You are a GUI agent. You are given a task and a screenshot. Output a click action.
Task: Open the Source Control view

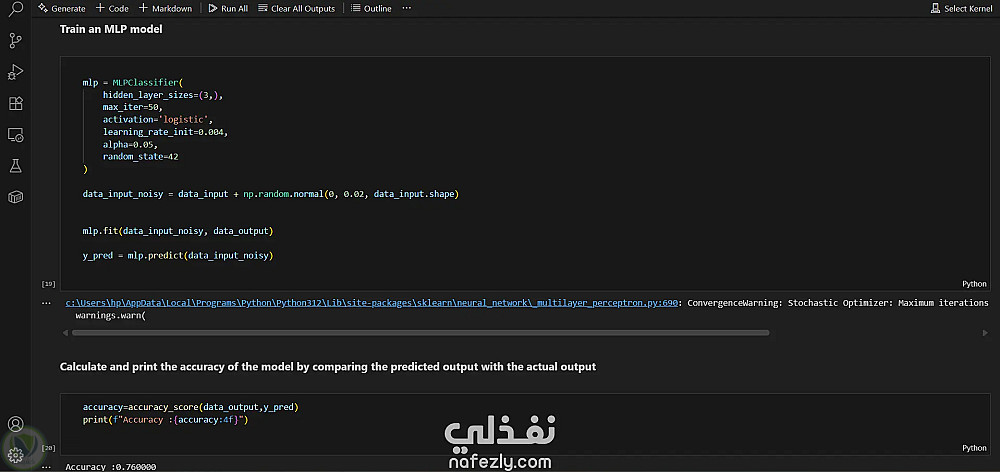coord(15,41)
